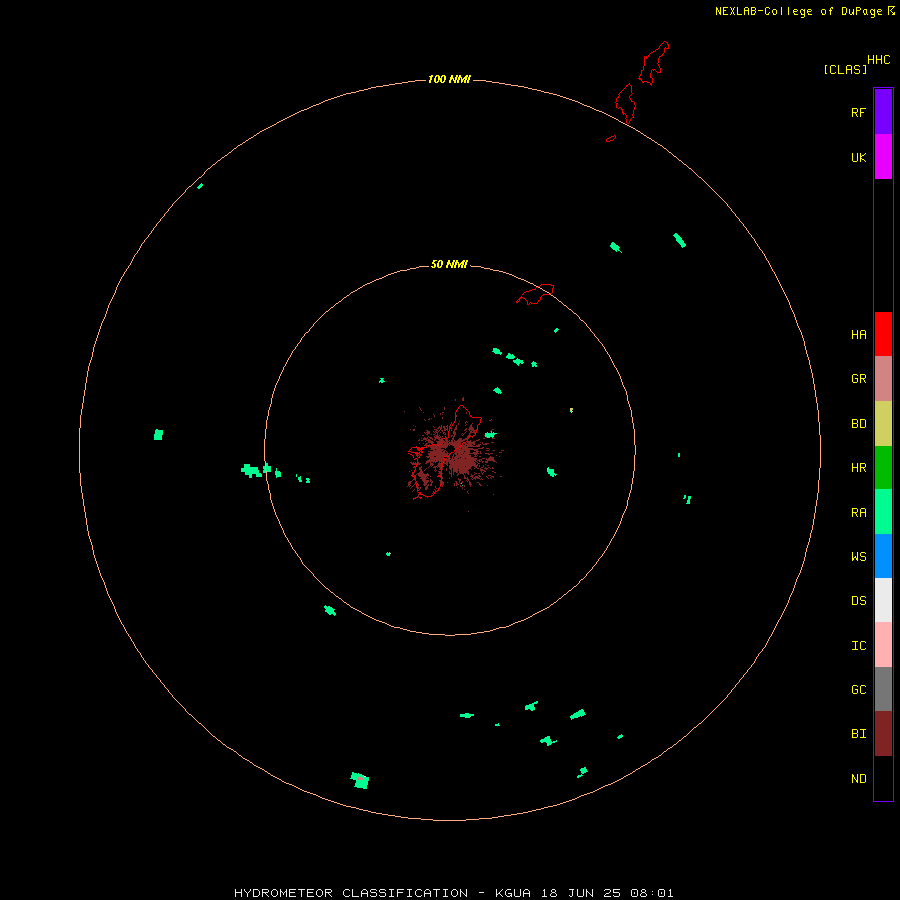This screenshot has height=900, width=900.
Task: Click the rain echo with pink core near bottom
Action: pos(360,781)
